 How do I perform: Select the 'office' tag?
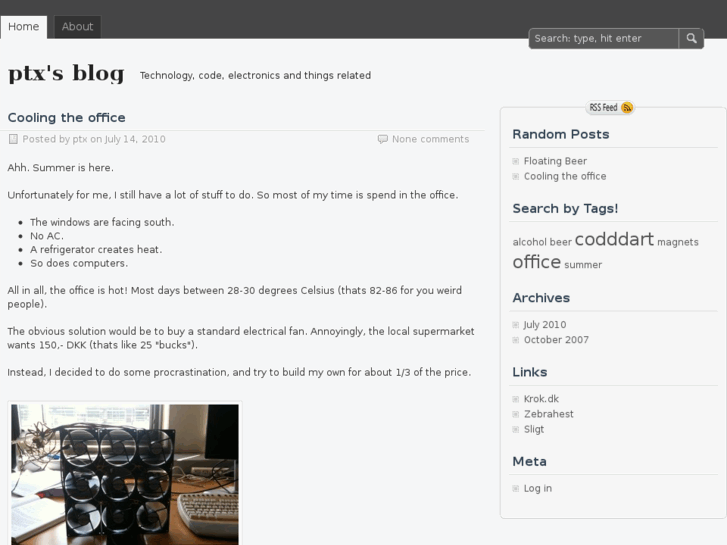536,262
